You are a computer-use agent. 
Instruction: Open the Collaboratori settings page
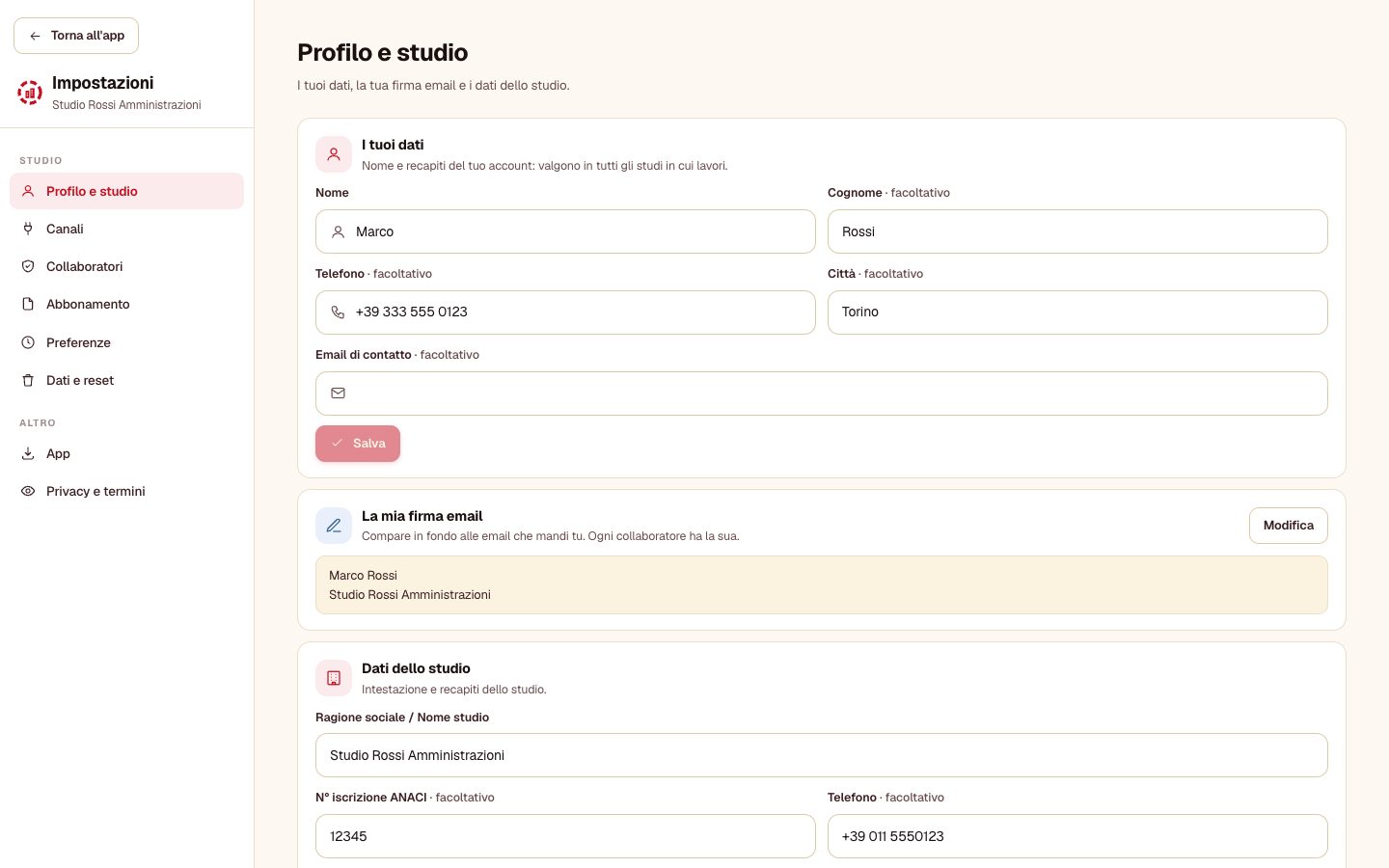point(126,266)
